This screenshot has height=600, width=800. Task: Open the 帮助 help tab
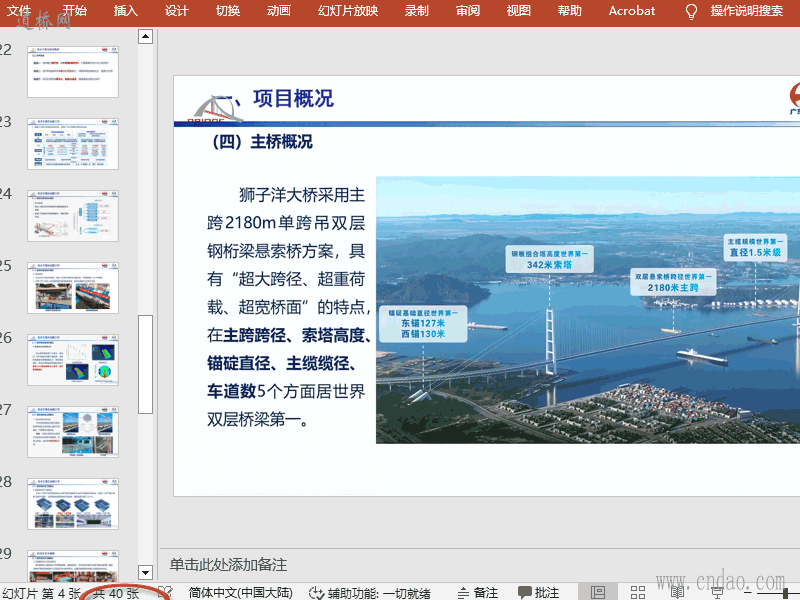pos(569,11)
